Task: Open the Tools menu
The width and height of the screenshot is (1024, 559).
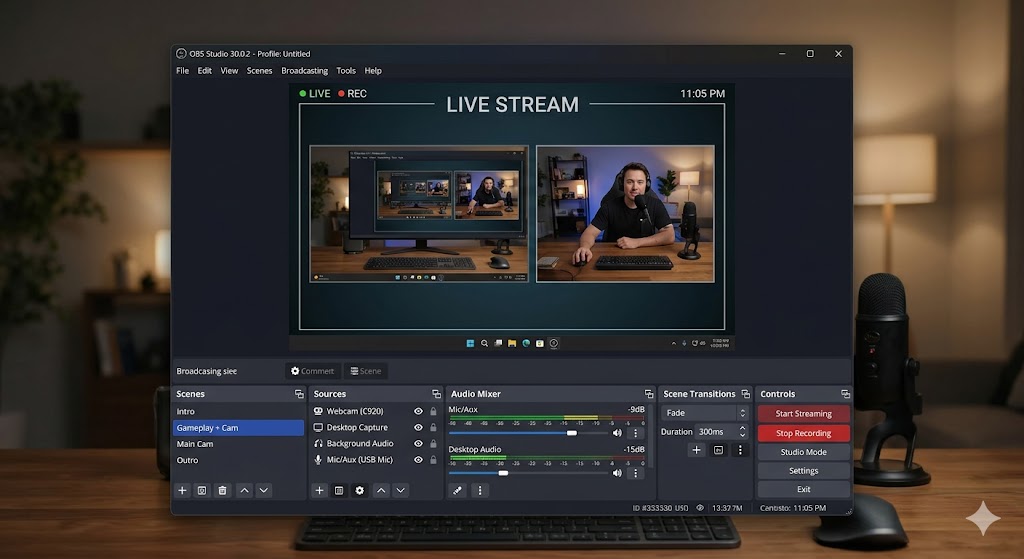Action: (x=346, y=71)
